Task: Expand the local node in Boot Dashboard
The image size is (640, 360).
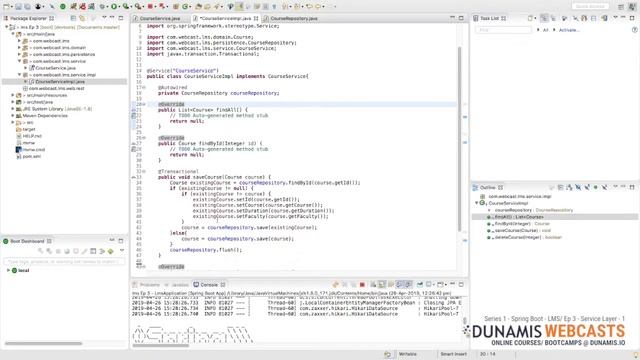Action: (x=8, y=270)
